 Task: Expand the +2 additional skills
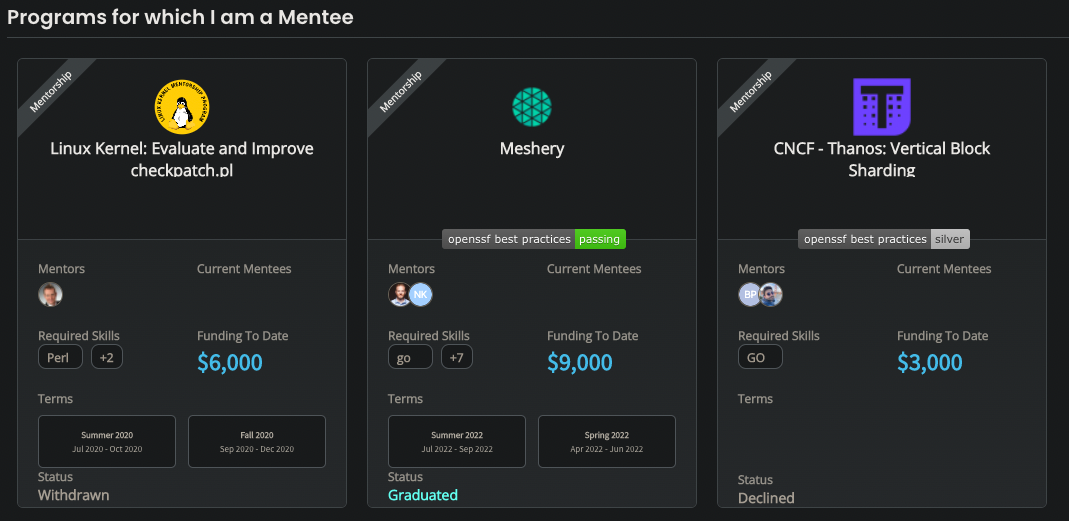pyautogui.click(x=107, y=357)
